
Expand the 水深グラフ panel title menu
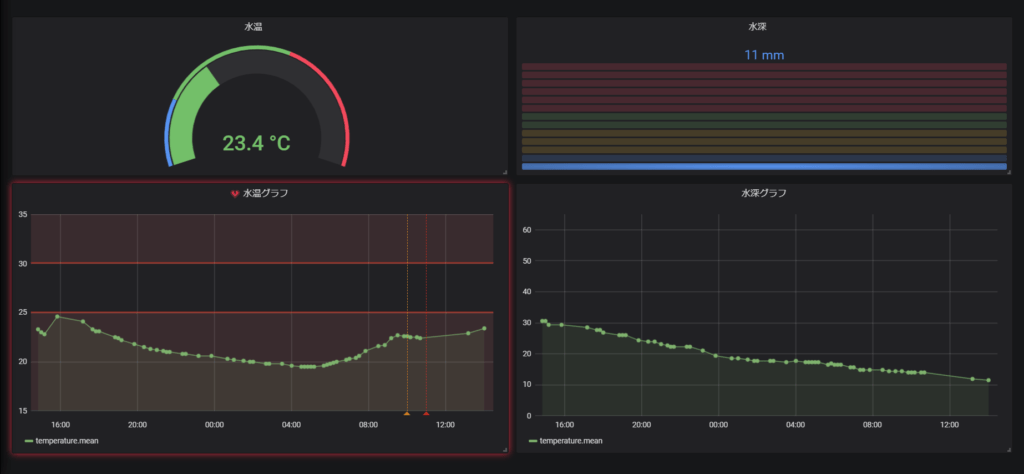763,193
